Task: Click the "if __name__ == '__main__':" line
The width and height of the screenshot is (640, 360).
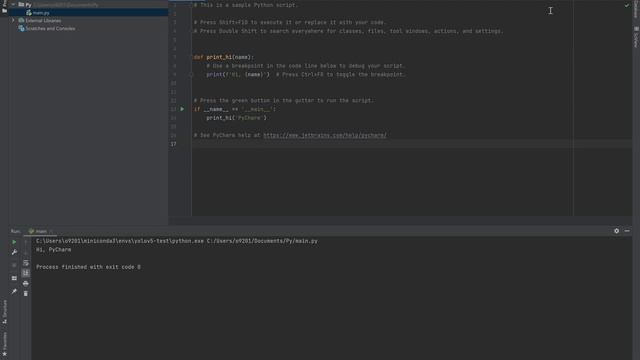Action: pyautogui.click(x=235, y=109)
